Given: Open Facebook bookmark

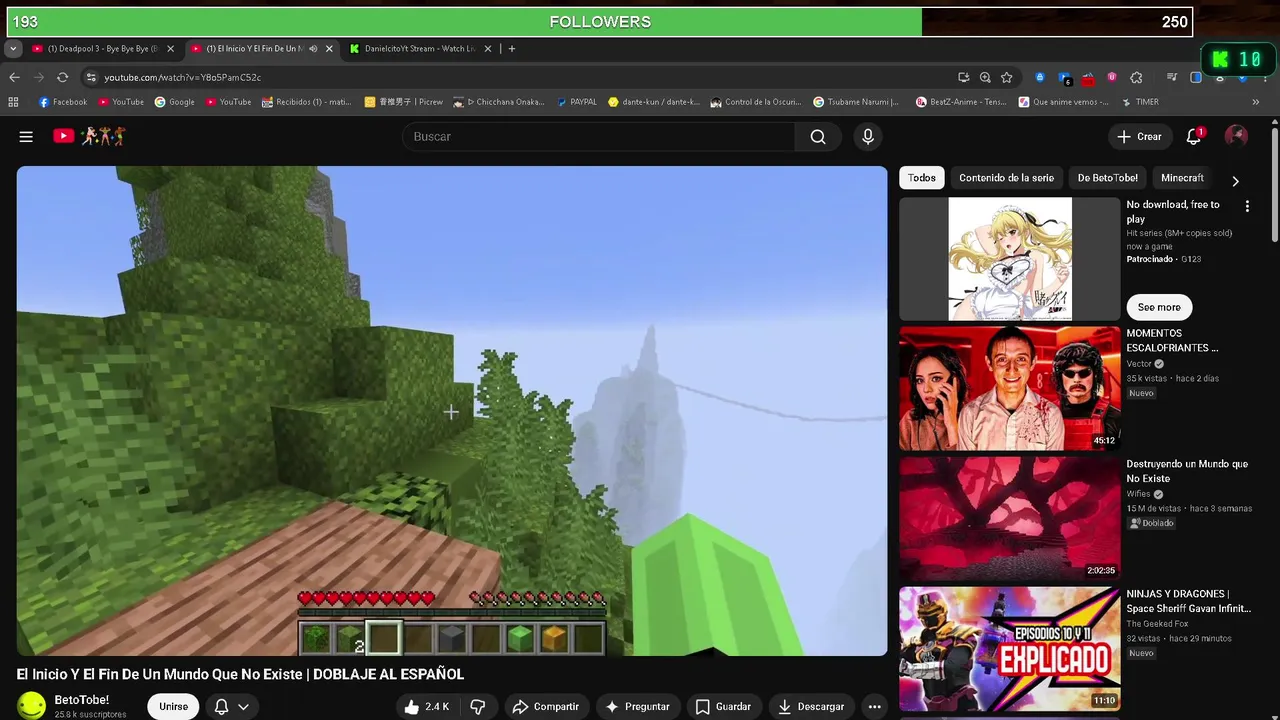Looking at the screenshot, I should pyautogui.click(x=63, y=102).
